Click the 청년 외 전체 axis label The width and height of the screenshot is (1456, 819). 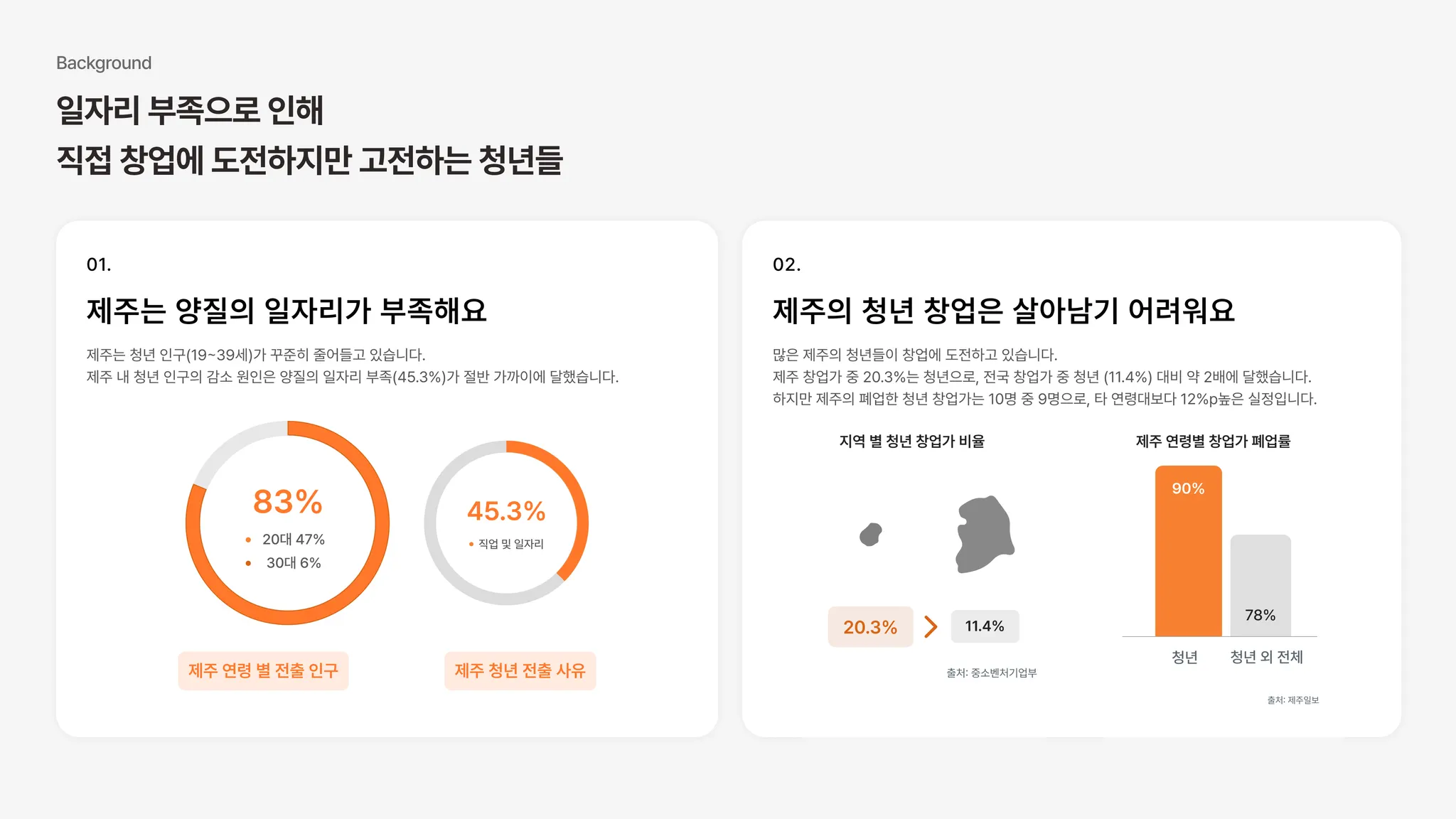pyautogui.click(x=1266, y=657)
